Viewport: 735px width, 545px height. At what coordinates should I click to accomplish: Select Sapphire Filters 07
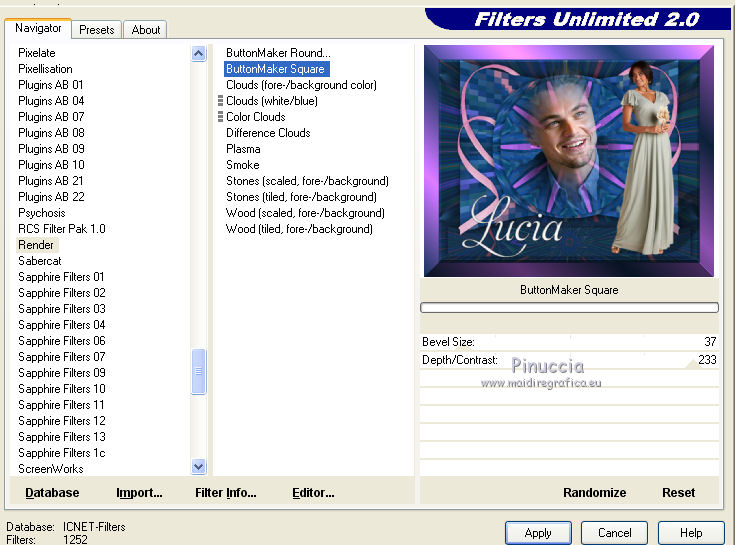62,357
